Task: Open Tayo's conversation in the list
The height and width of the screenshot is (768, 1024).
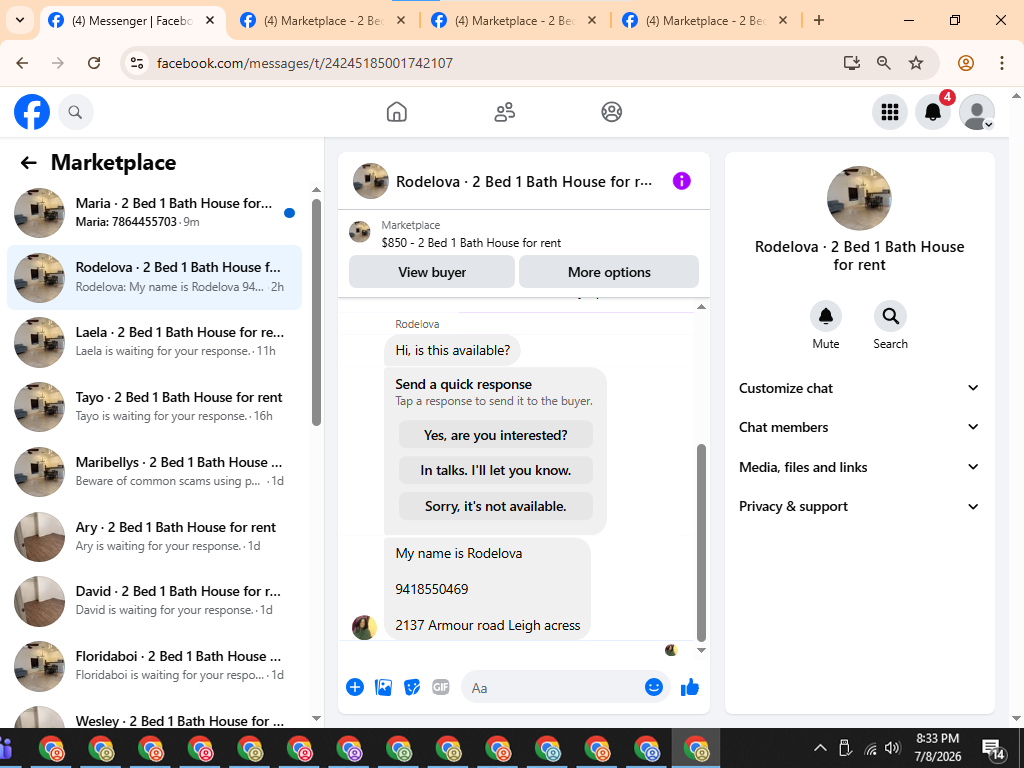Action: coord(155,406)
